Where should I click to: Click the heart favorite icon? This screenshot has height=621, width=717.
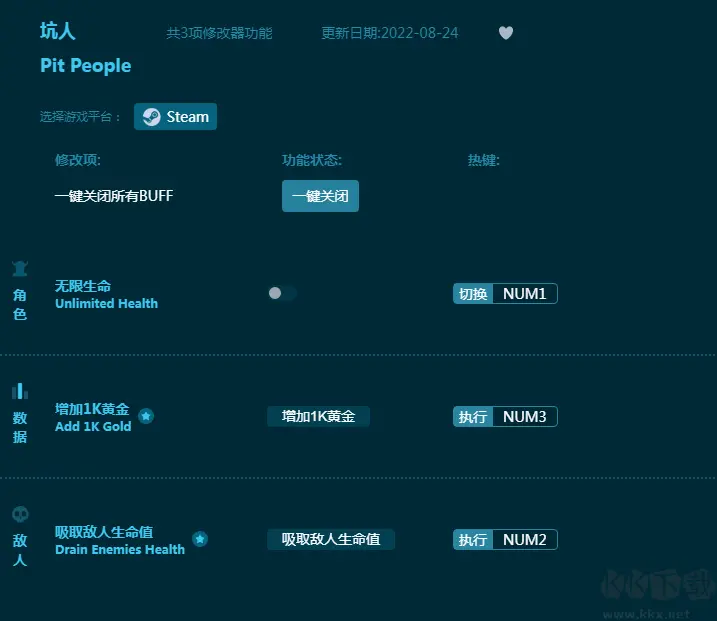pyautogui.click(x=506, y=33)
